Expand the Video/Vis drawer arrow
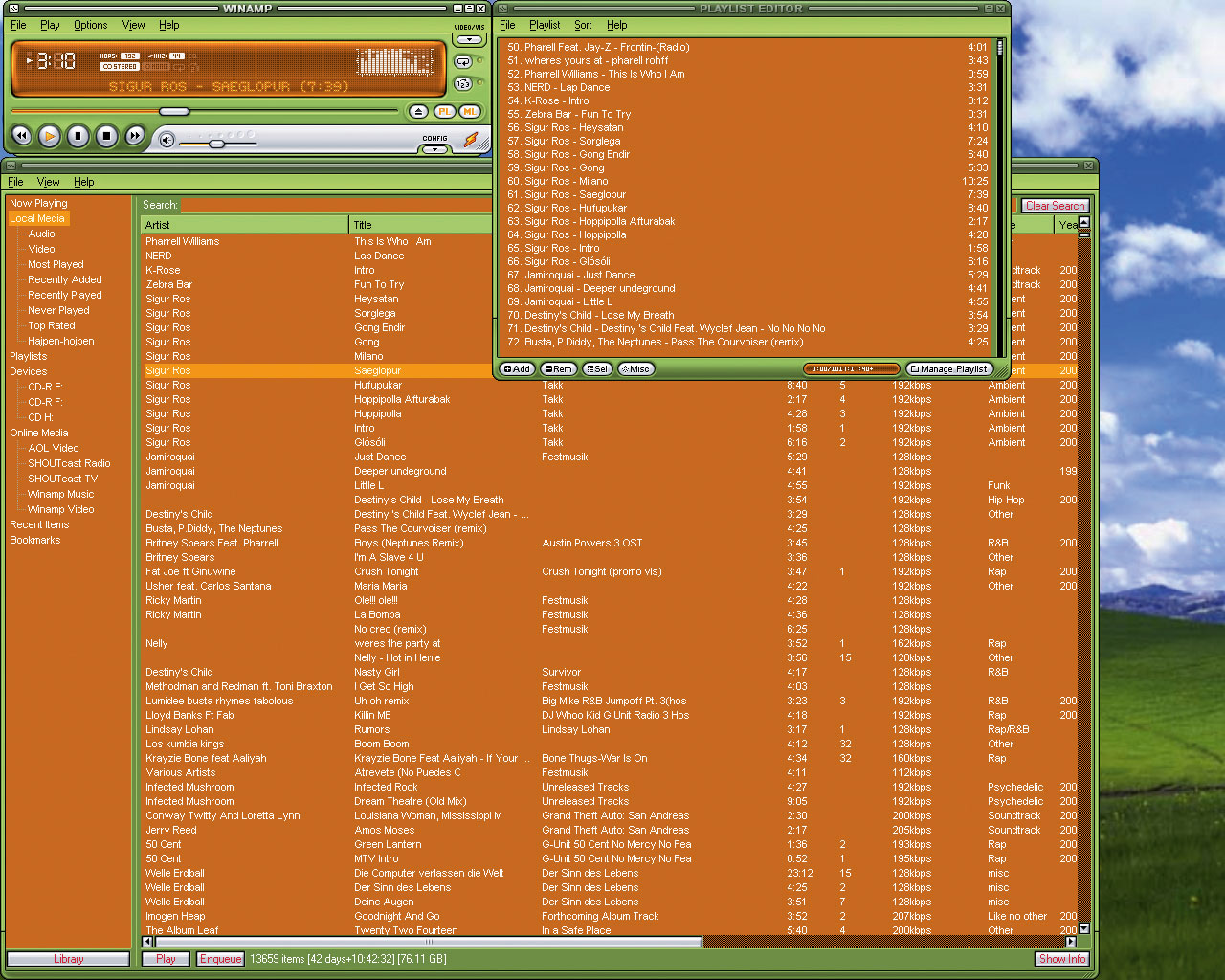This screenshot has height=980, width=1225. point(469,40)
